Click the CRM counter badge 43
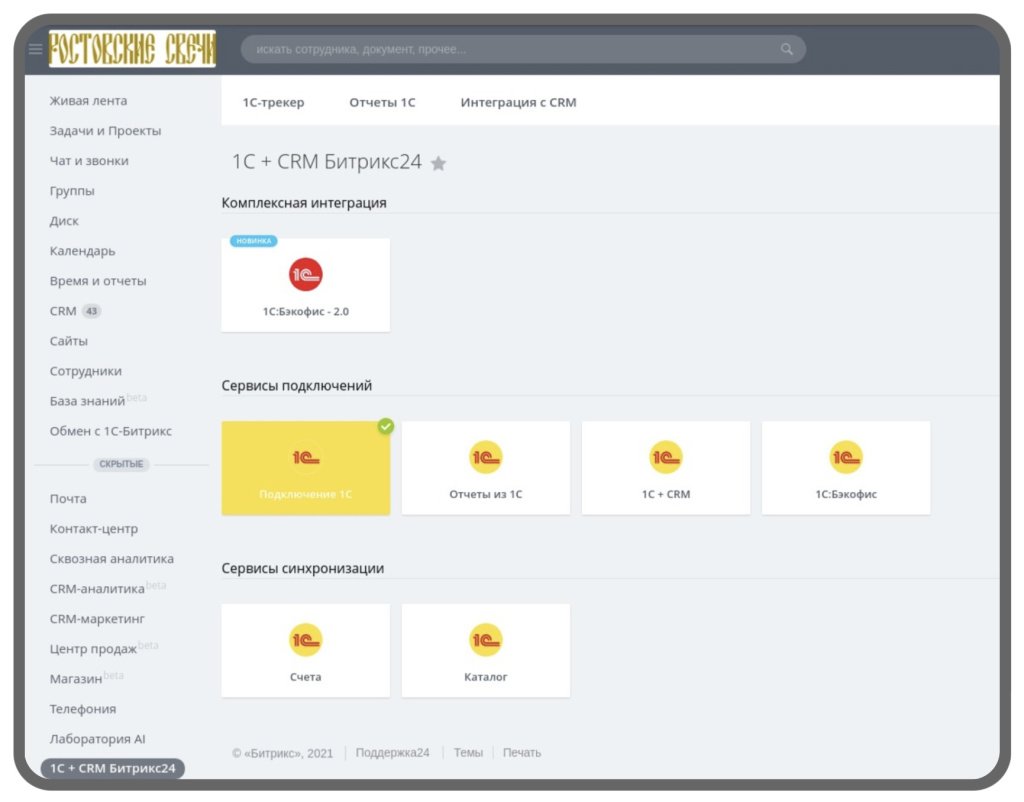 tap(91, 311)
